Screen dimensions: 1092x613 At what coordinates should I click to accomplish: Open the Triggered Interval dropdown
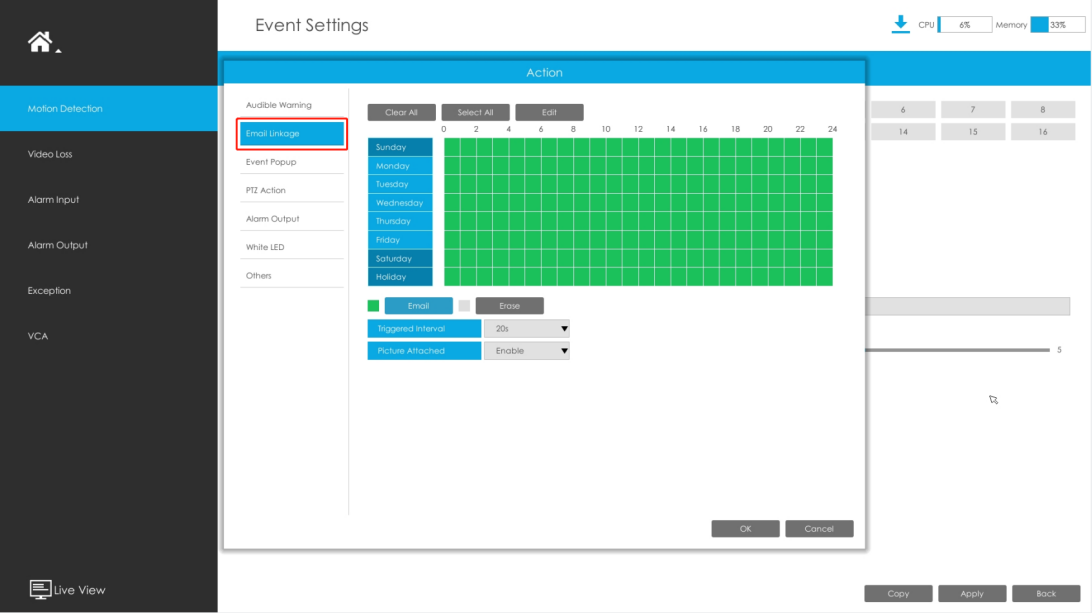tap(526, 329)
